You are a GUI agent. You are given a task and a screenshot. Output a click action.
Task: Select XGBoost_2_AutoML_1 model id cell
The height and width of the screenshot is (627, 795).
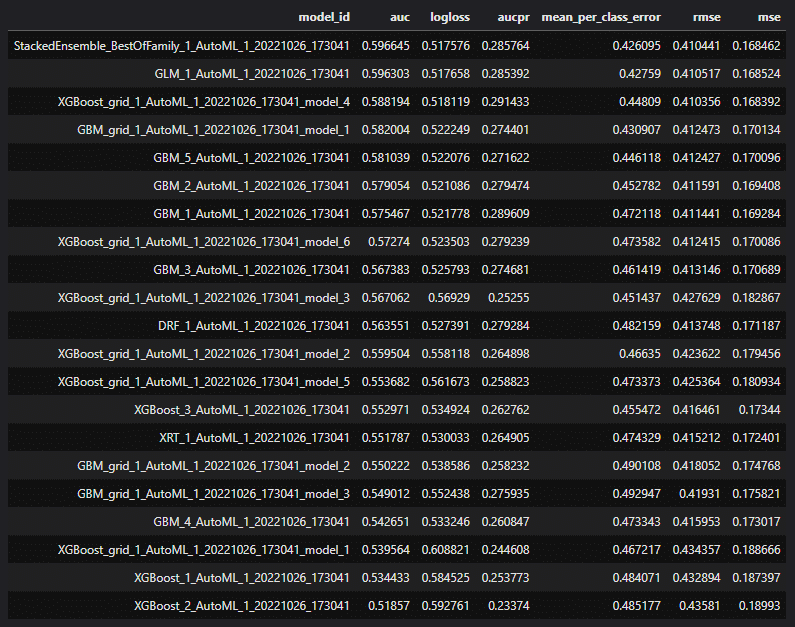pyautogui.click(x=242, y=606)
